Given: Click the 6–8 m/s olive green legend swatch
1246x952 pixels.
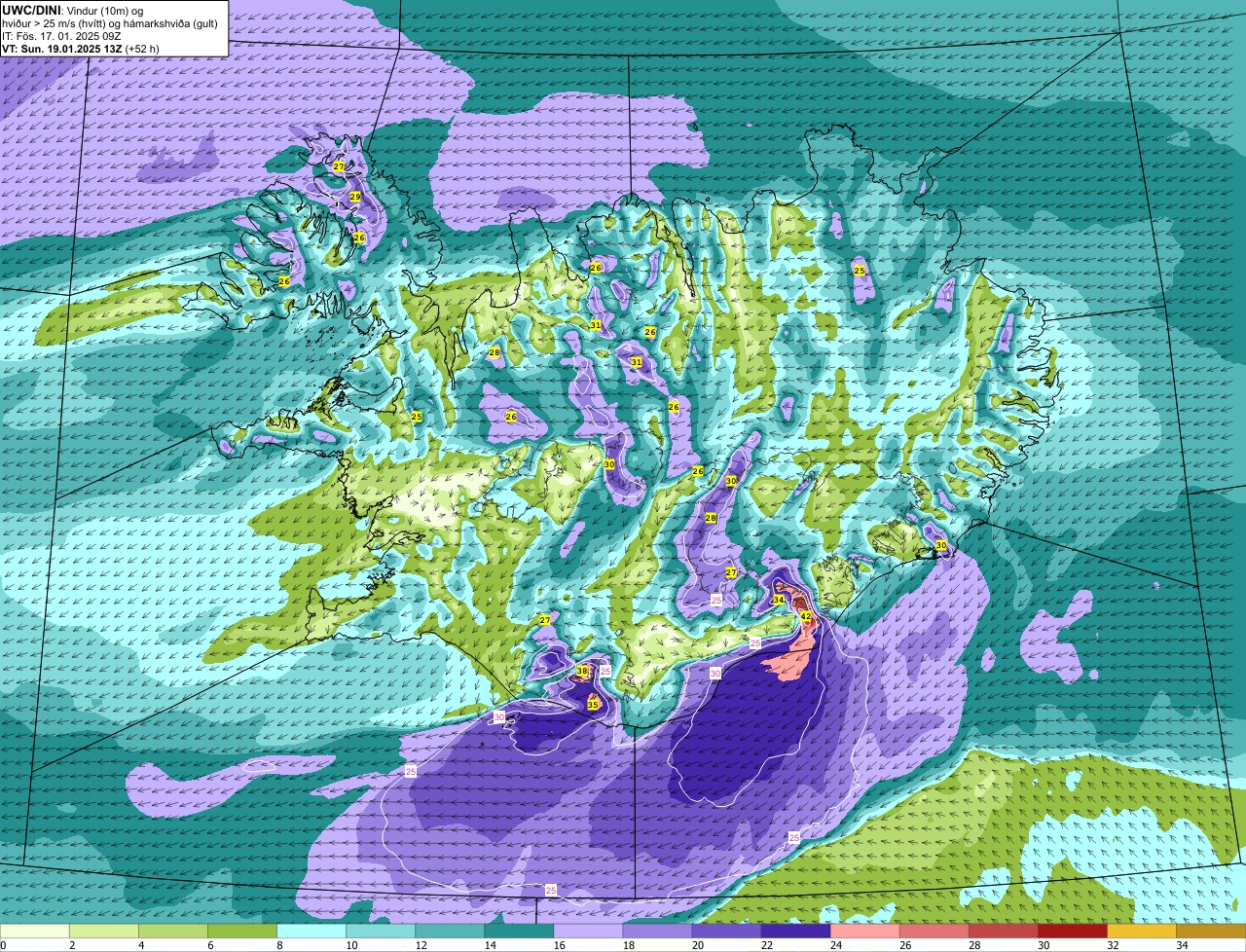Looking at the screenshot, I should (242, 932).
